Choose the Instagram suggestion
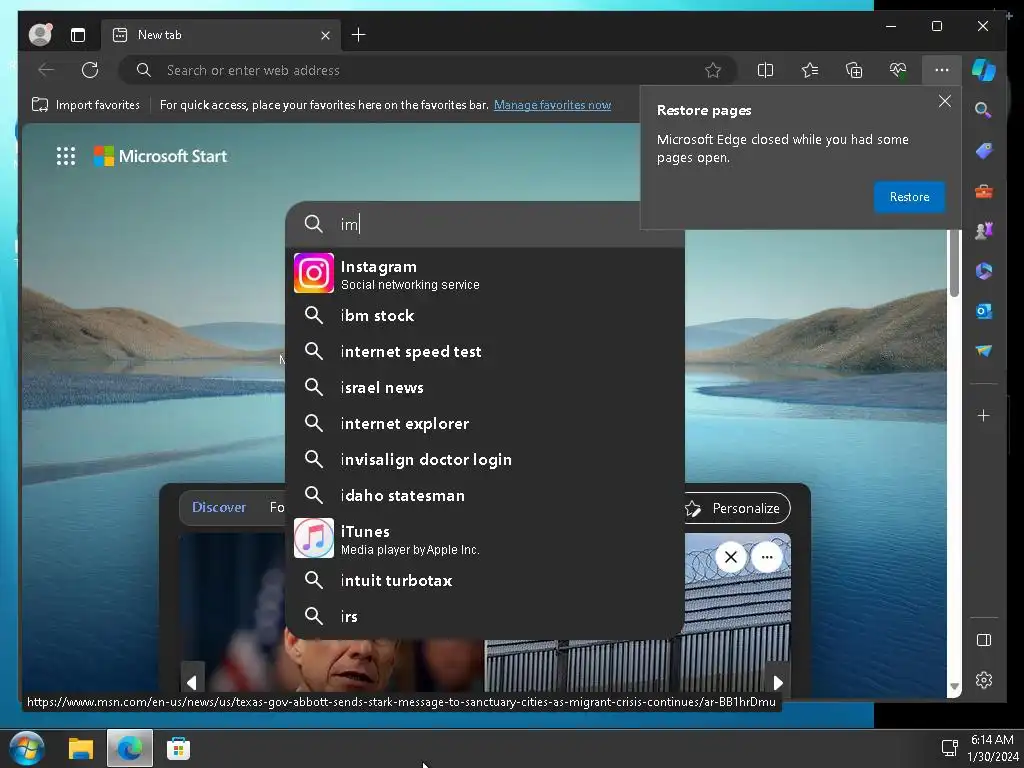The image size is (1024, 768). [x=485, y=274]
